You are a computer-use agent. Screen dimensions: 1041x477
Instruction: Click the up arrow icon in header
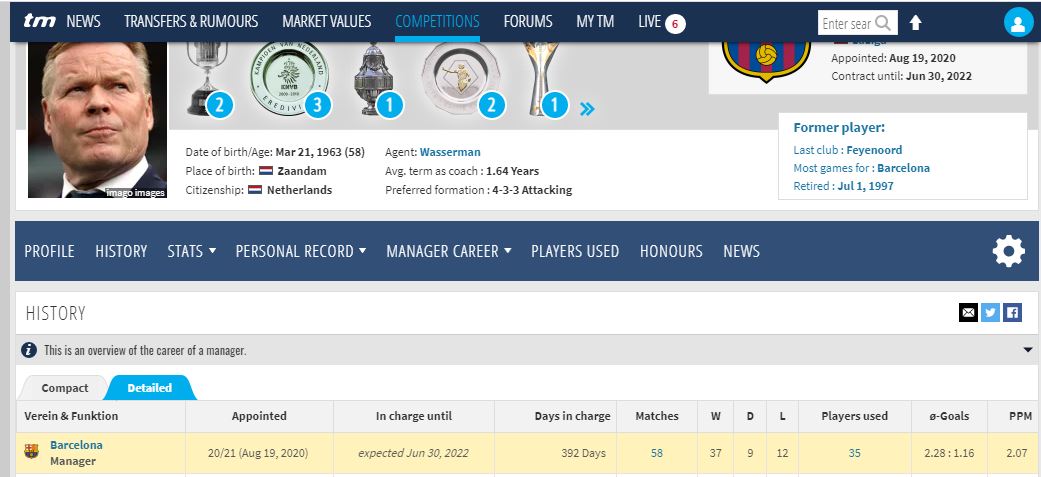click(916, 23)
